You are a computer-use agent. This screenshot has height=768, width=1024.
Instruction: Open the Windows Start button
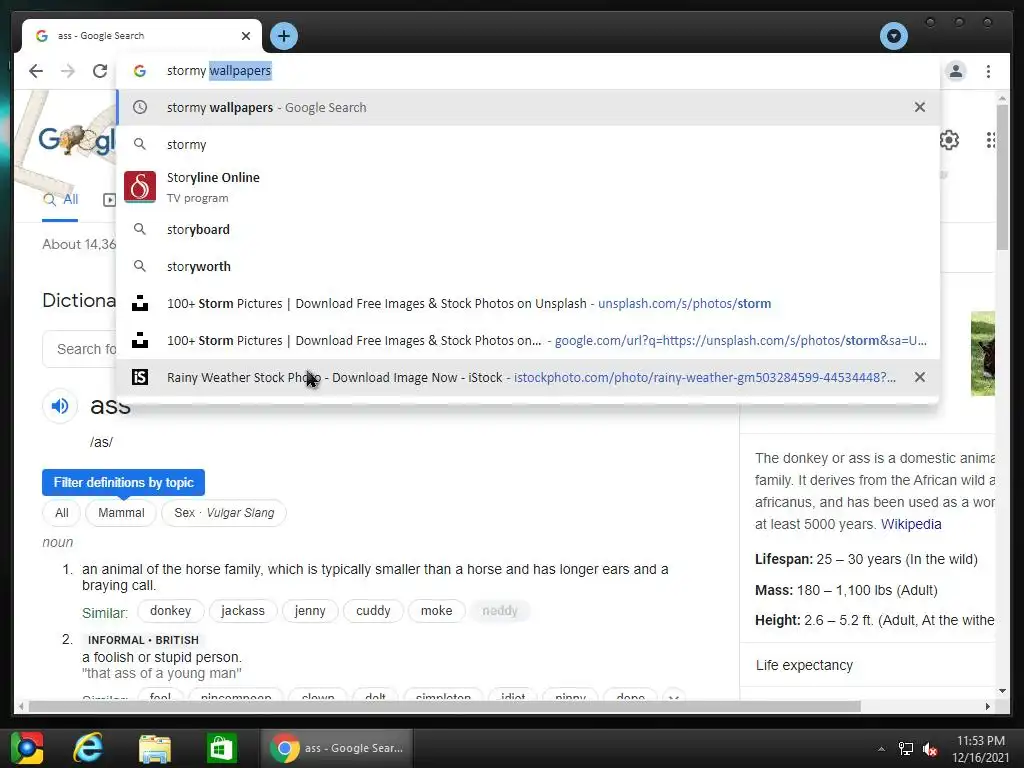click(x=27, y=748)
